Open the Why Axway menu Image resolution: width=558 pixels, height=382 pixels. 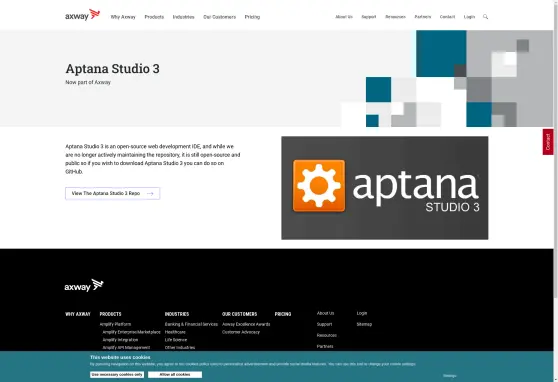coord(123,17)
